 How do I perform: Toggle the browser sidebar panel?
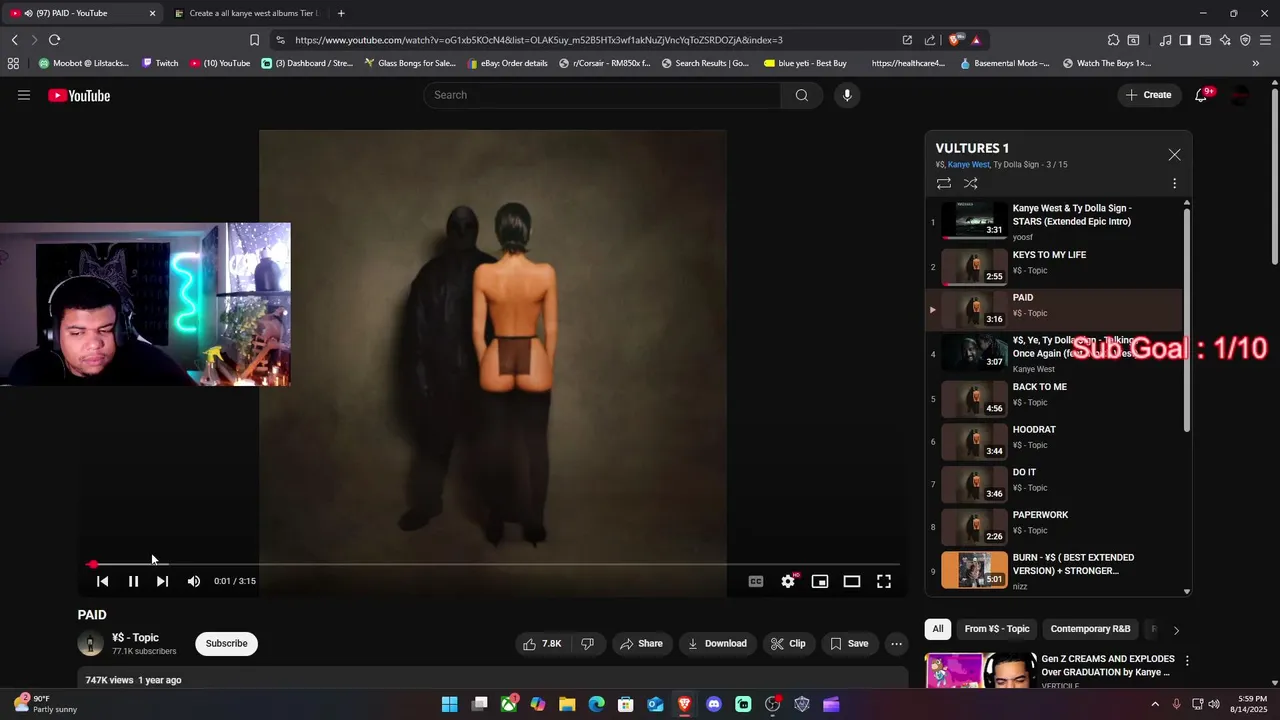(1185, 40)
